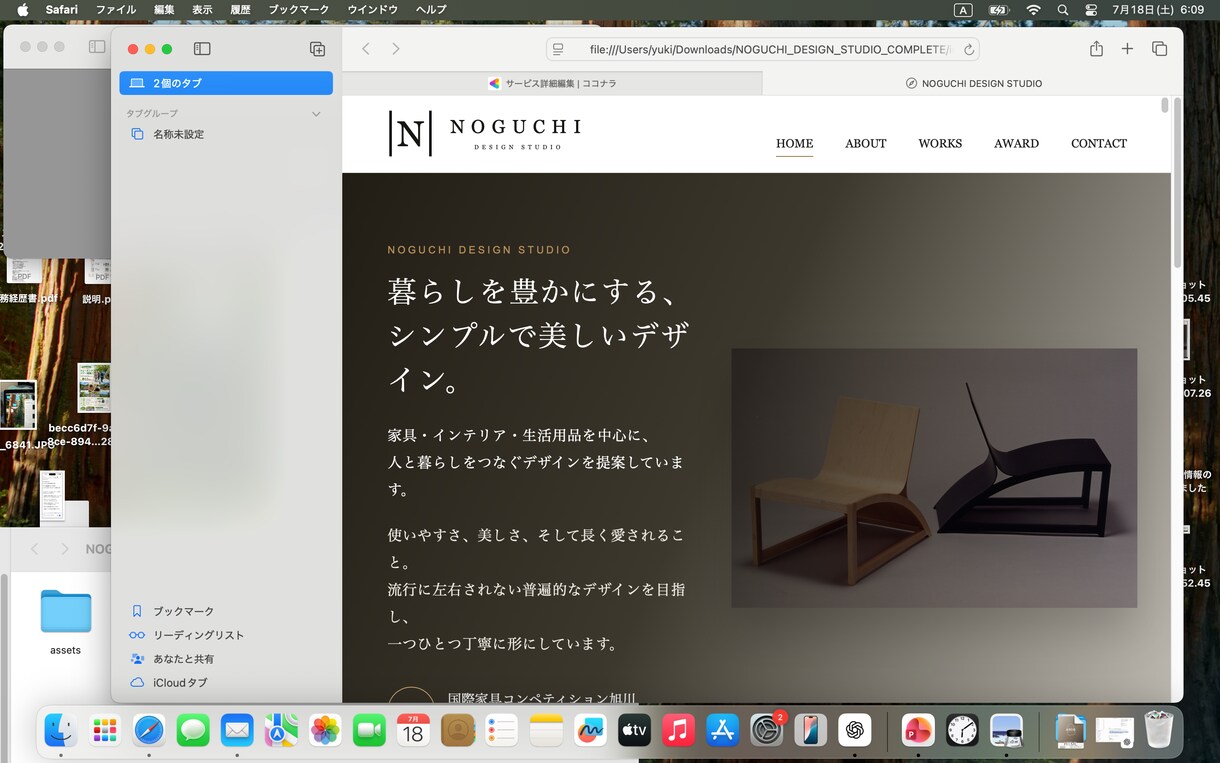This screenshot has height=763, width=1220.
Task: Toggle the Safari sidebar icon
Action: point(202,49)
